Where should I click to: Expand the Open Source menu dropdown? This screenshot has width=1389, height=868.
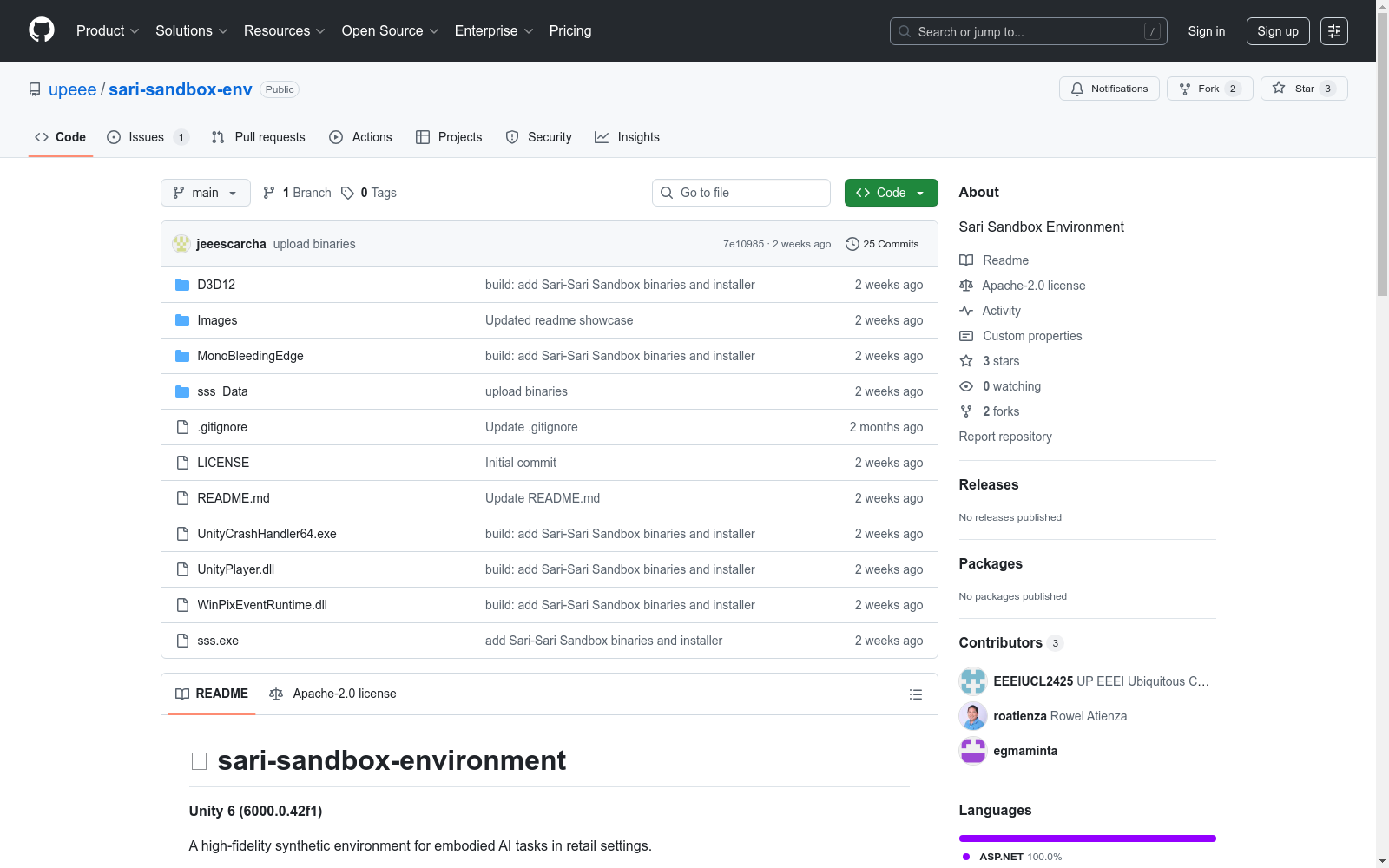click(x=391, y=31)
